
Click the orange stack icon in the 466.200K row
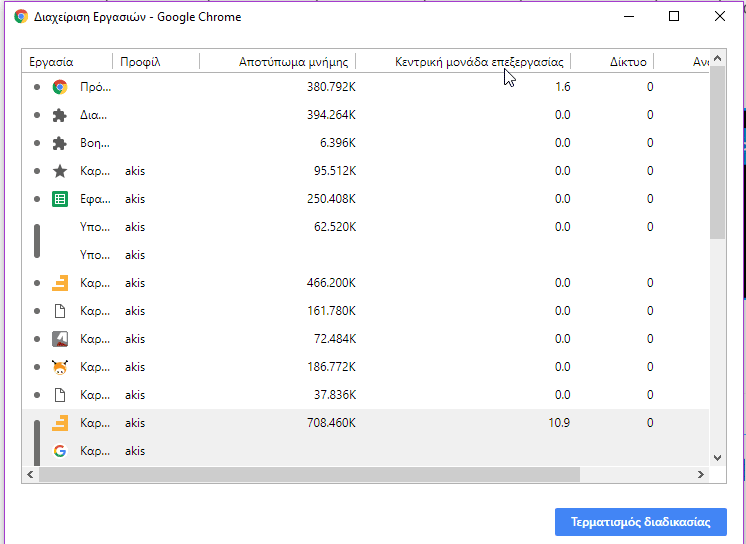pos(60,283)
